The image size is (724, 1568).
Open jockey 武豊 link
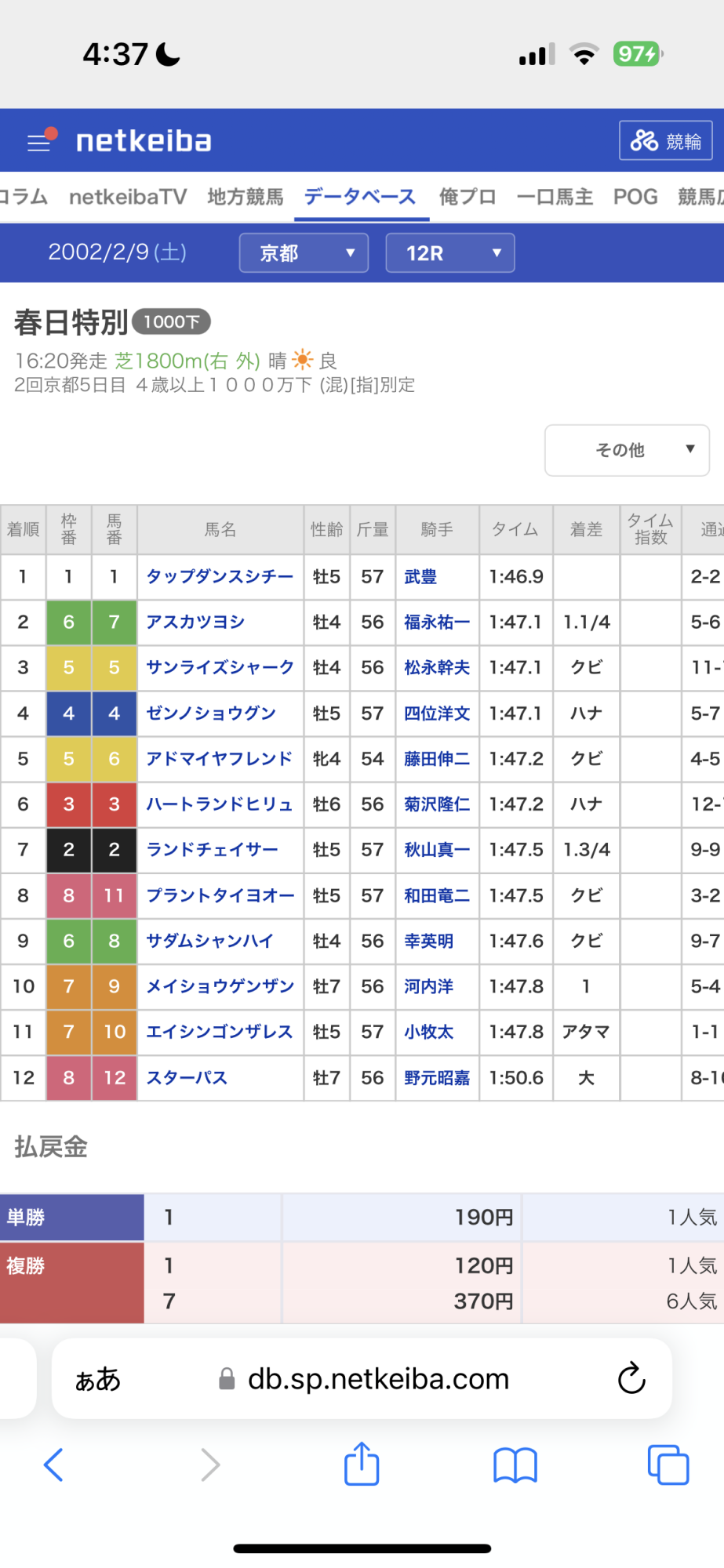click(420, 577)
